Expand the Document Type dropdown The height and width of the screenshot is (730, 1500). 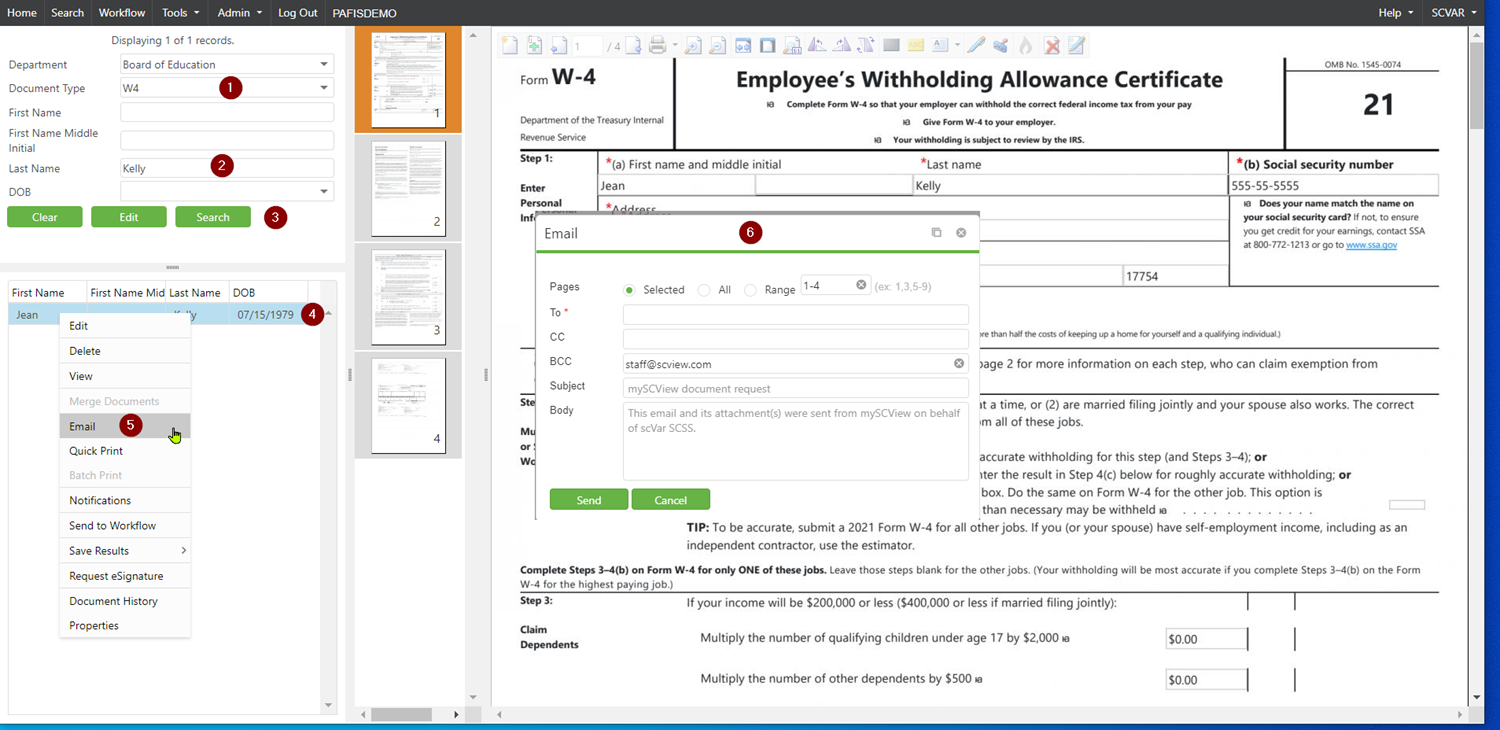[x=324, y=88]
